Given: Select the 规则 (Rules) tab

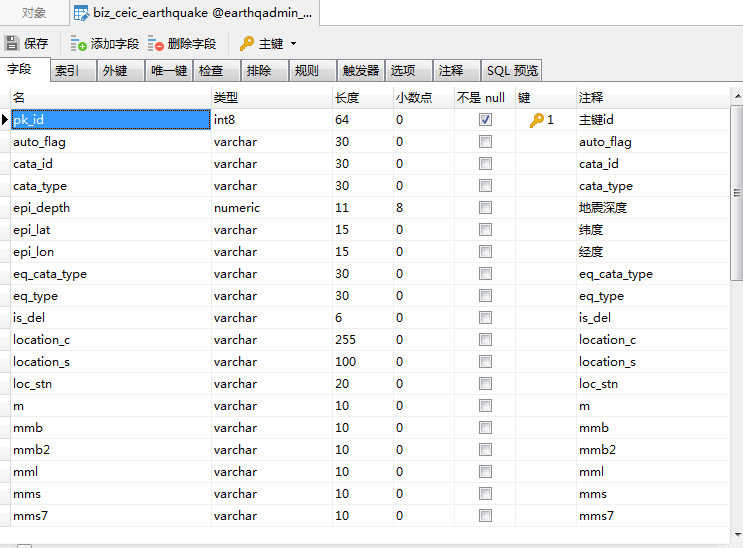Looking at the screenshot, I should pos(313,71).
